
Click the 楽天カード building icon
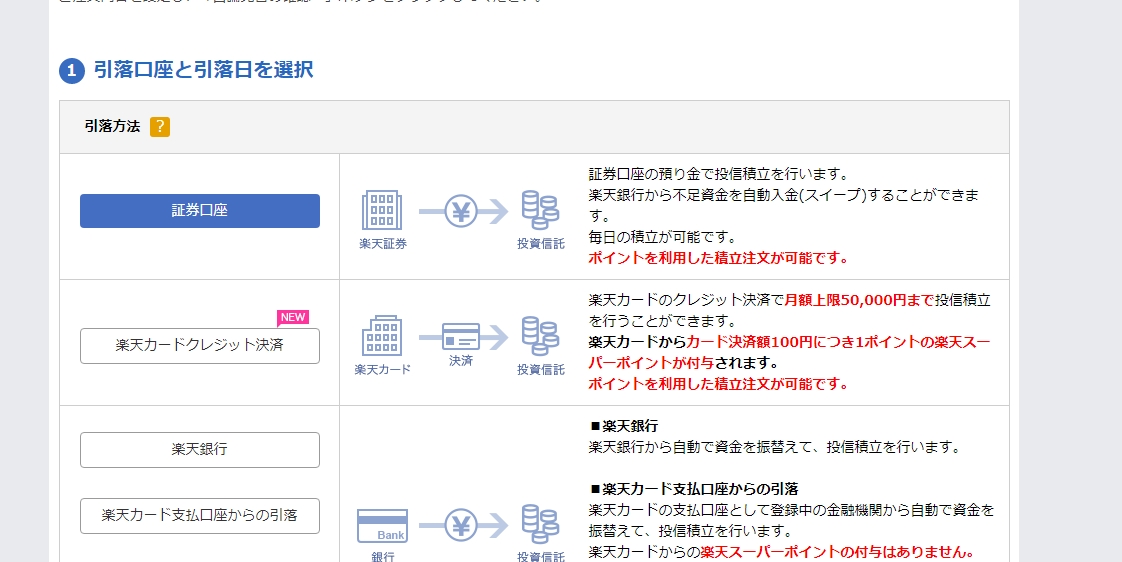click(x=382, y=336)
